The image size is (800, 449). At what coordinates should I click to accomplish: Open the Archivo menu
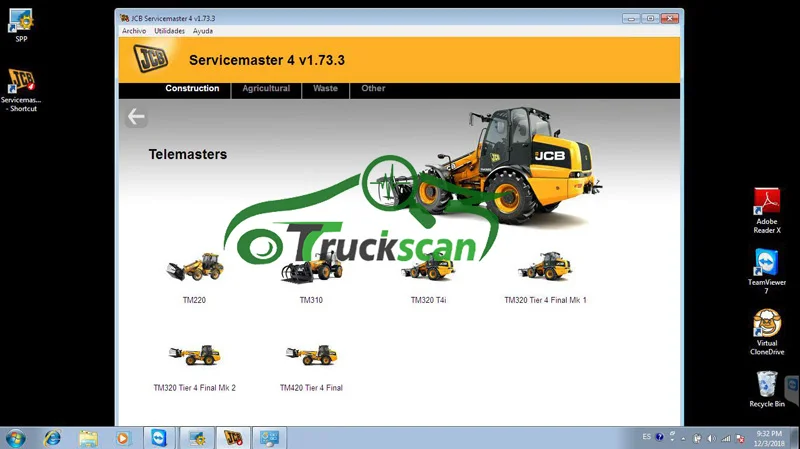point(134,31)
